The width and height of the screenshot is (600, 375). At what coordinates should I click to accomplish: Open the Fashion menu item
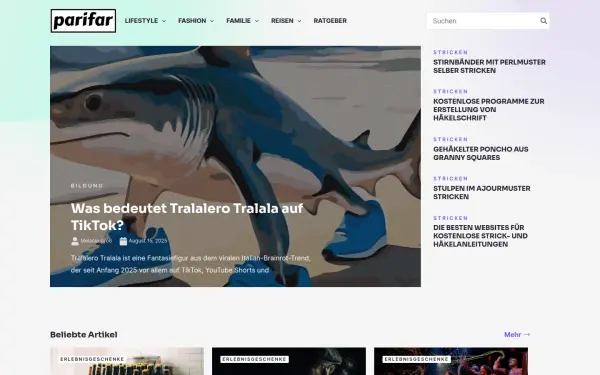(192, 21)
